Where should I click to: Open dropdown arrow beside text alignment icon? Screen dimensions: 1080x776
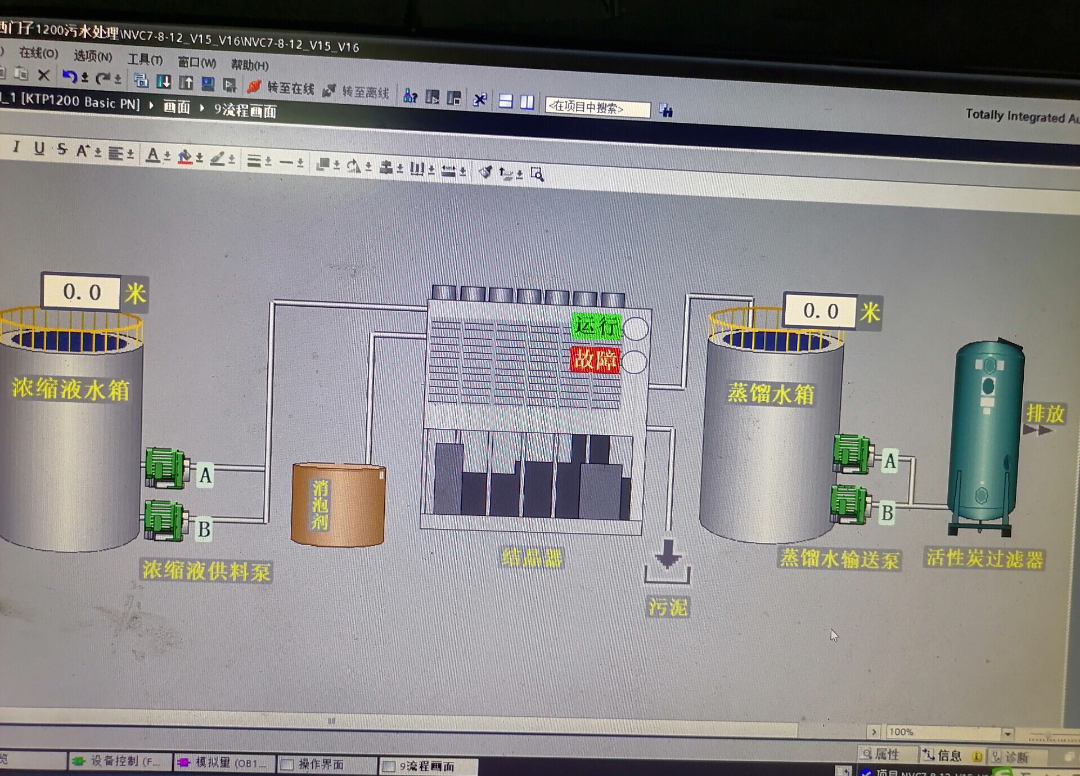tap(130, 154)
